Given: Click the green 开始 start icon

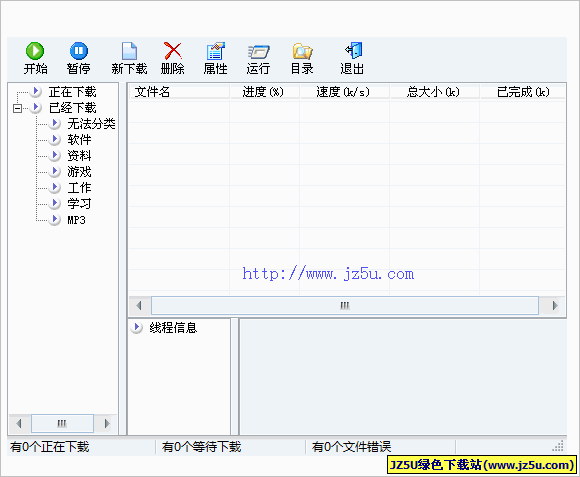Looking at the screenshot, I should pyautogui.click(x=35, y=51).
